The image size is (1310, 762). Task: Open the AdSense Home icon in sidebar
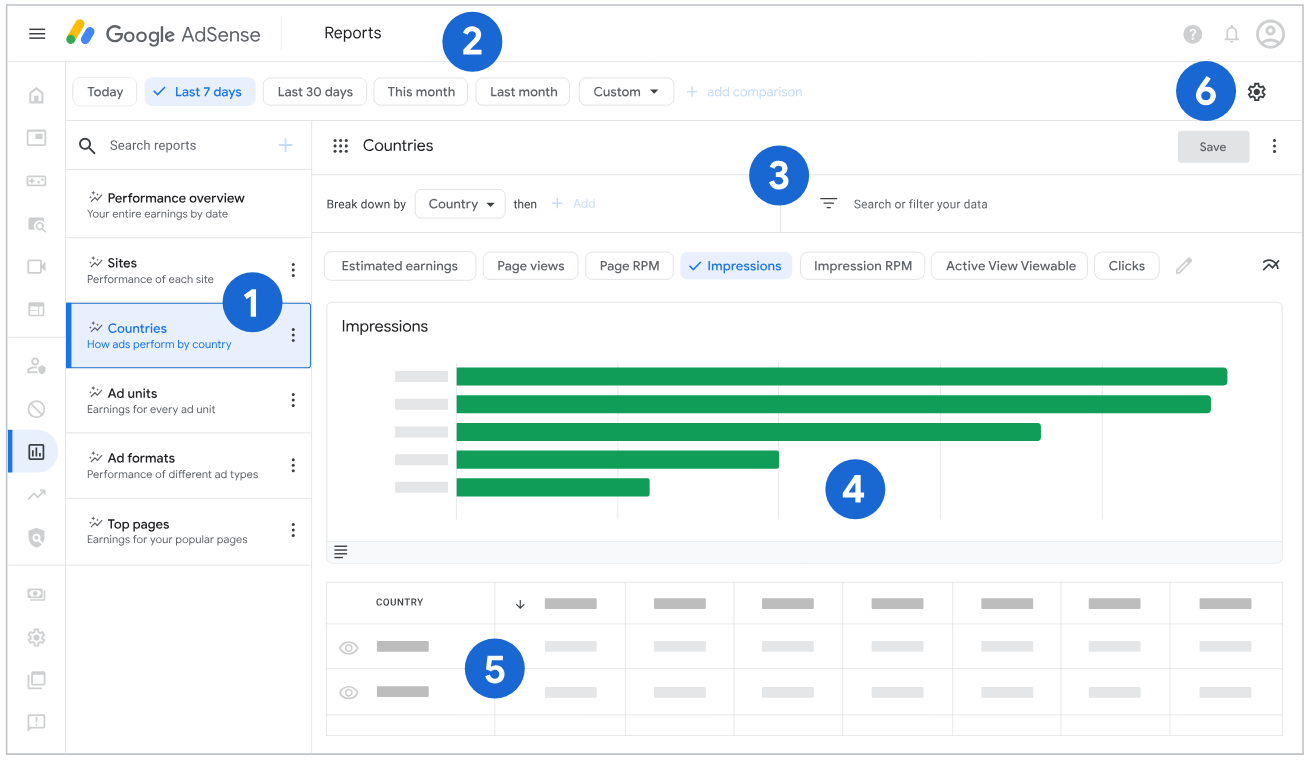pos(36,94)
